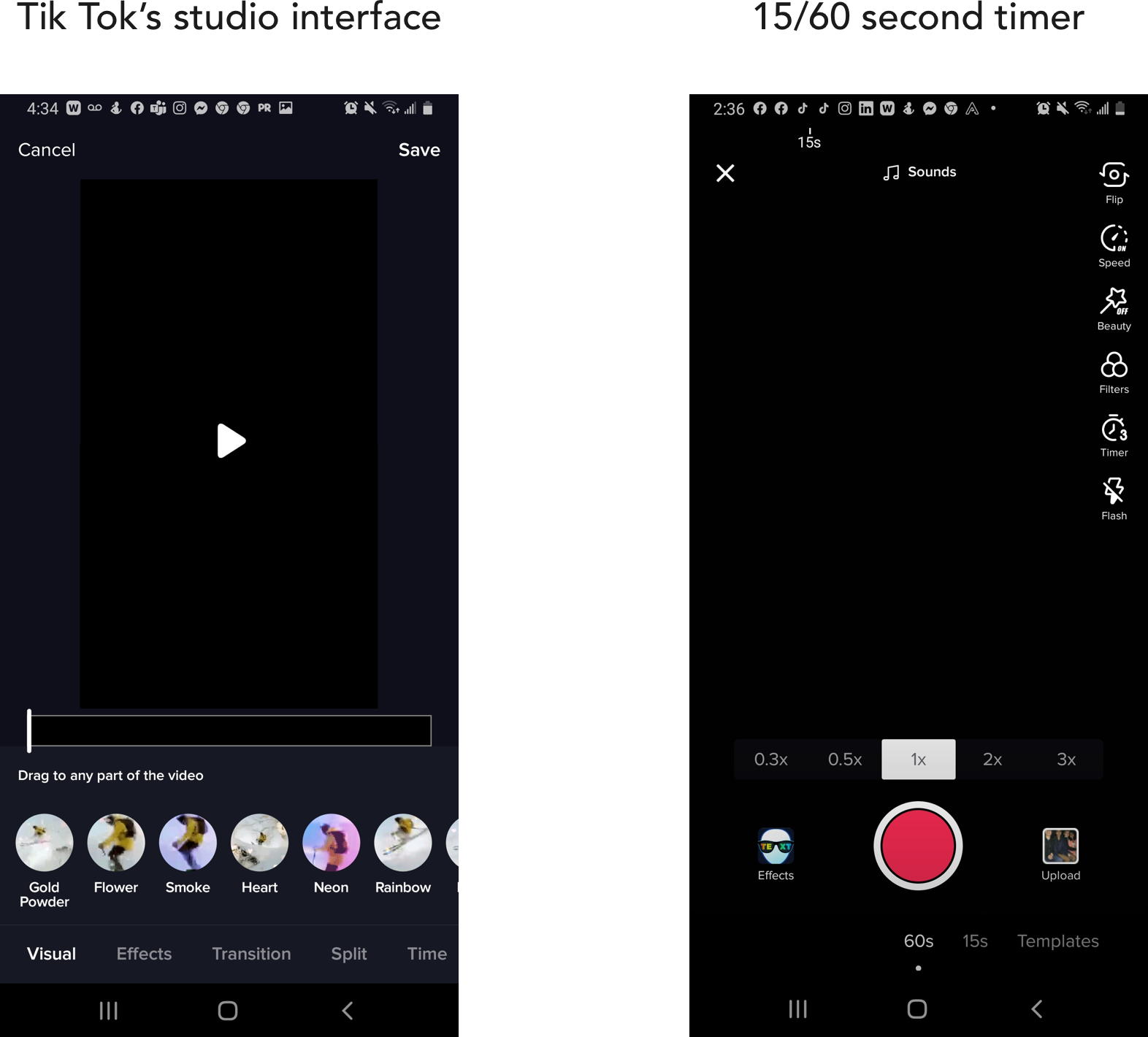Tap the muted sound status icon on left phone

coord(370,108)
